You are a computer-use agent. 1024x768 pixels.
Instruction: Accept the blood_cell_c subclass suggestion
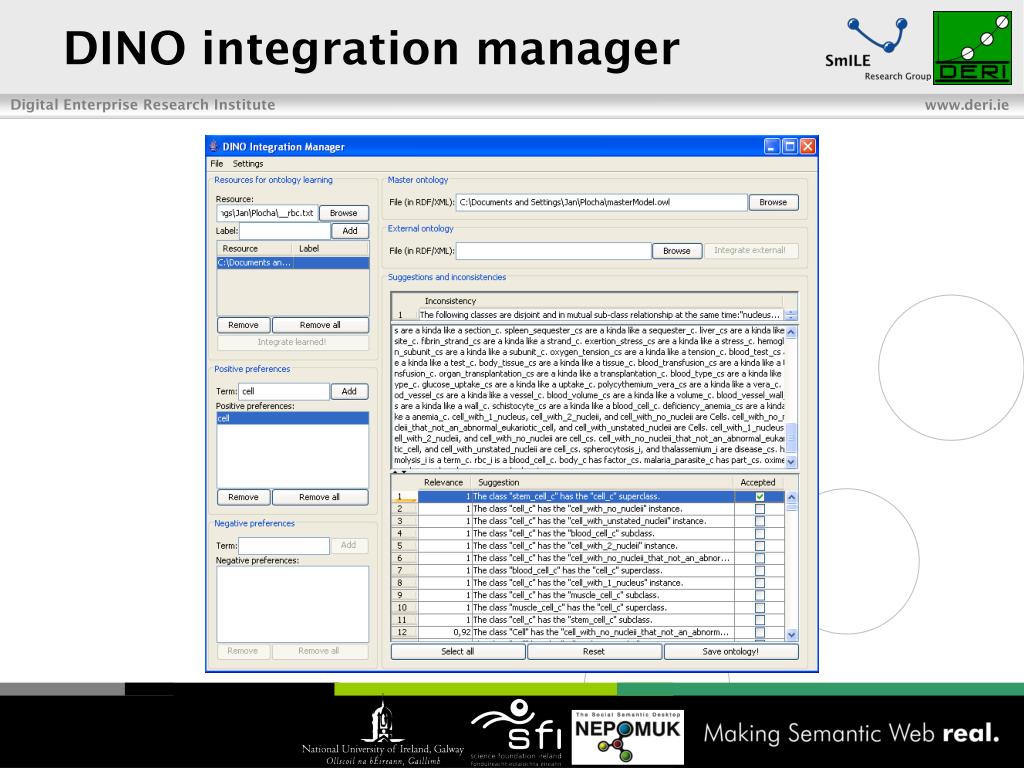(760, 534)
